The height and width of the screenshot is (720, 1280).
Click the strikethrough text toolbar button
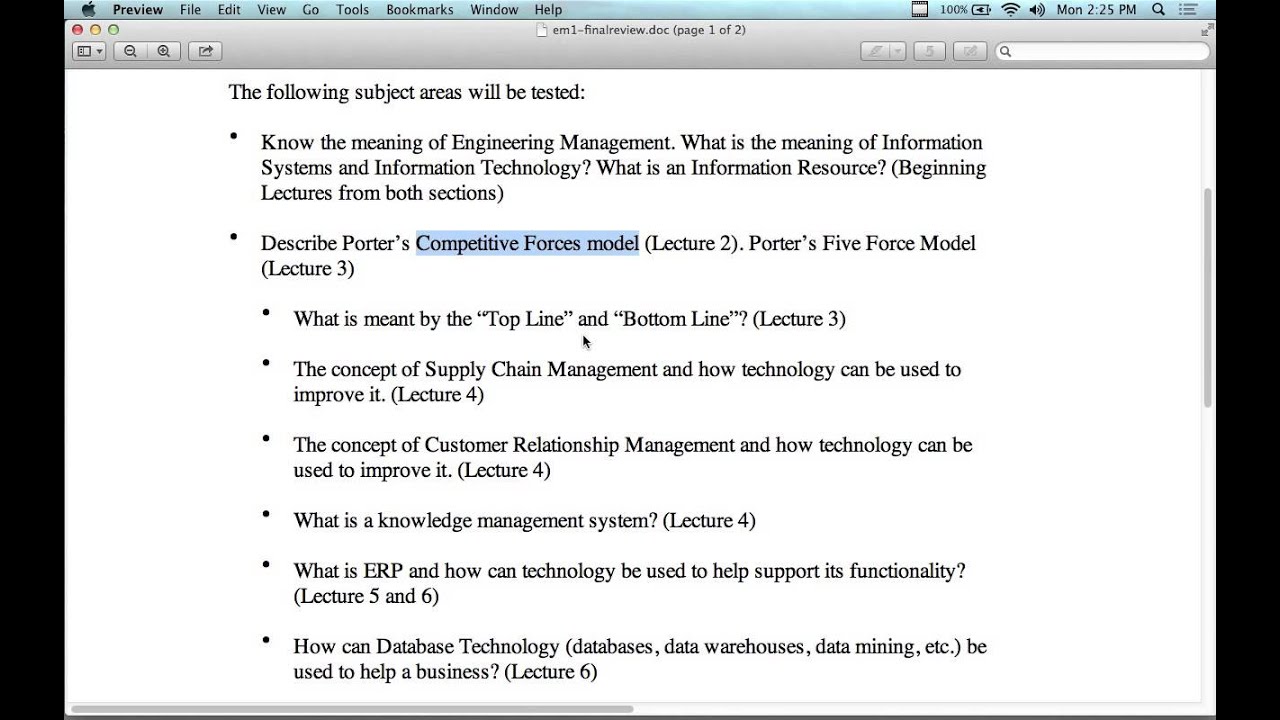929,51
